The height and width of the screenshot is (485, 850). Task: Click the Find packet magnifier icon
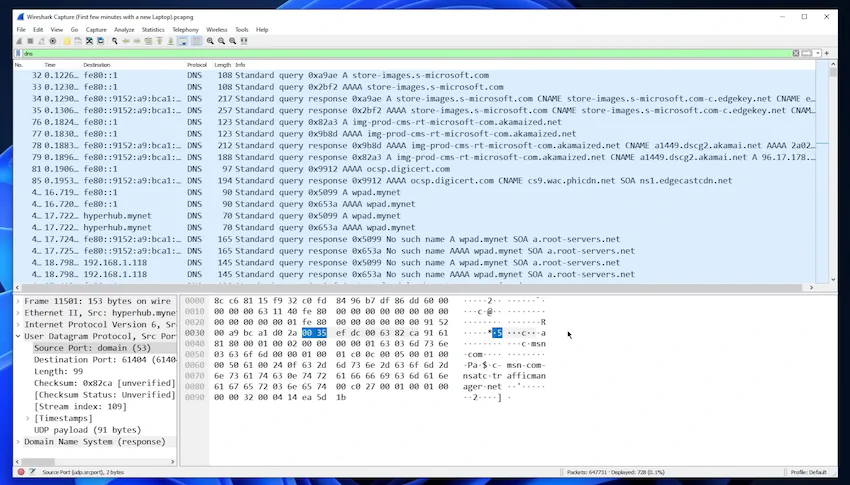(x=114, y=41)
